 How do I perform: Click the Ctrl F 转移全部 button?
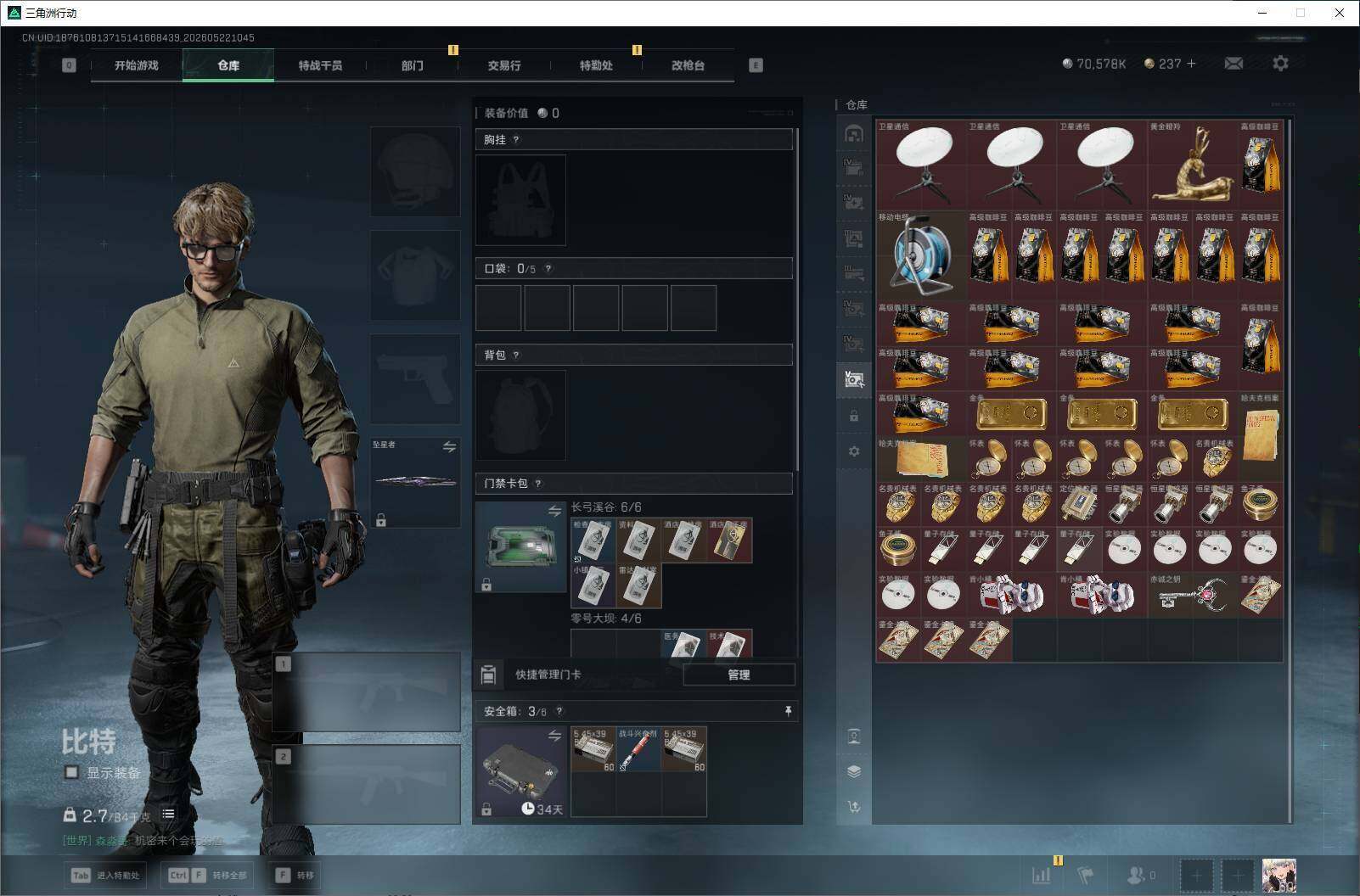208,875
